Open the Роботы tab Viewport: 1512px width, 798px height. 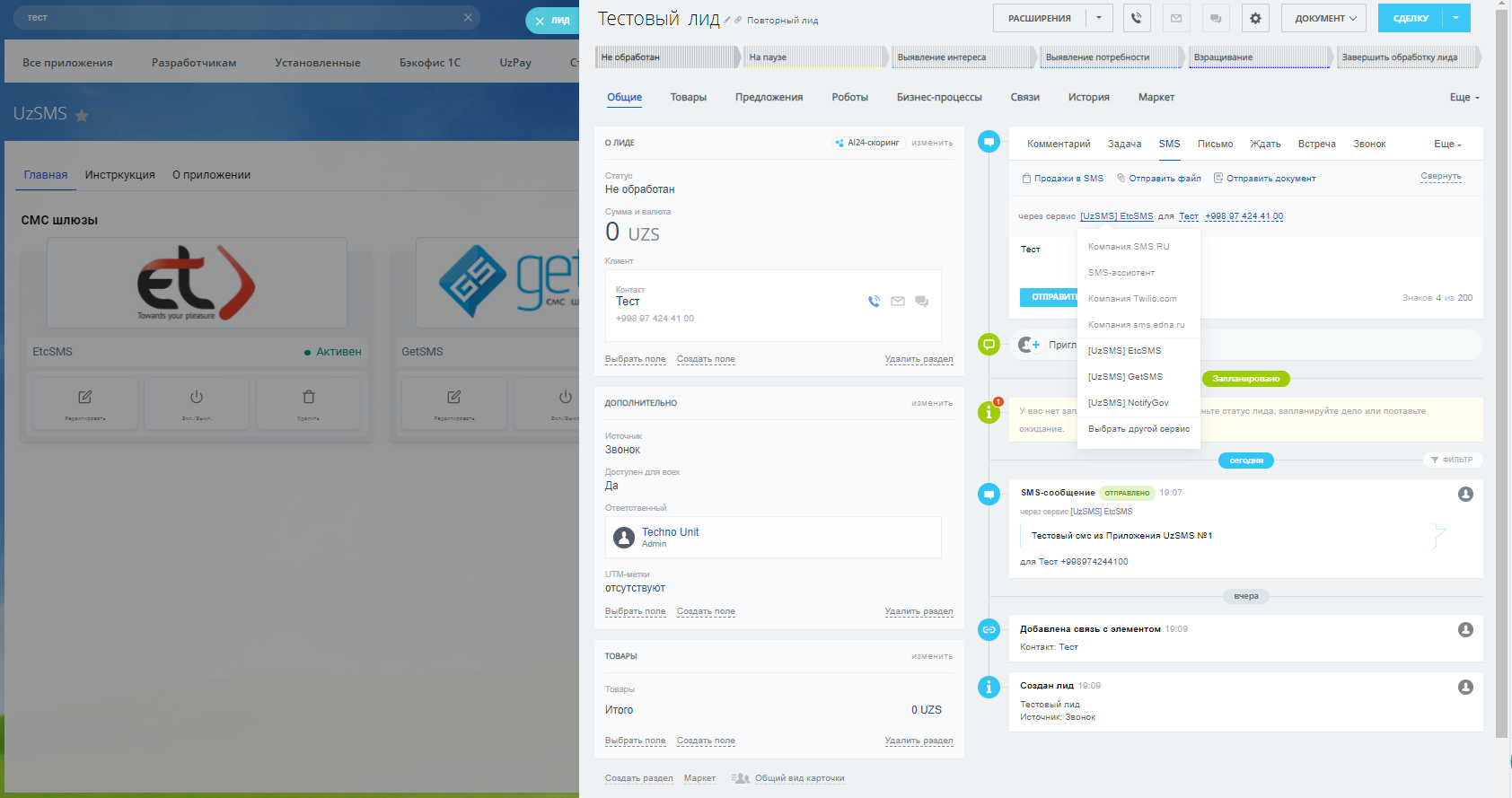850,97
